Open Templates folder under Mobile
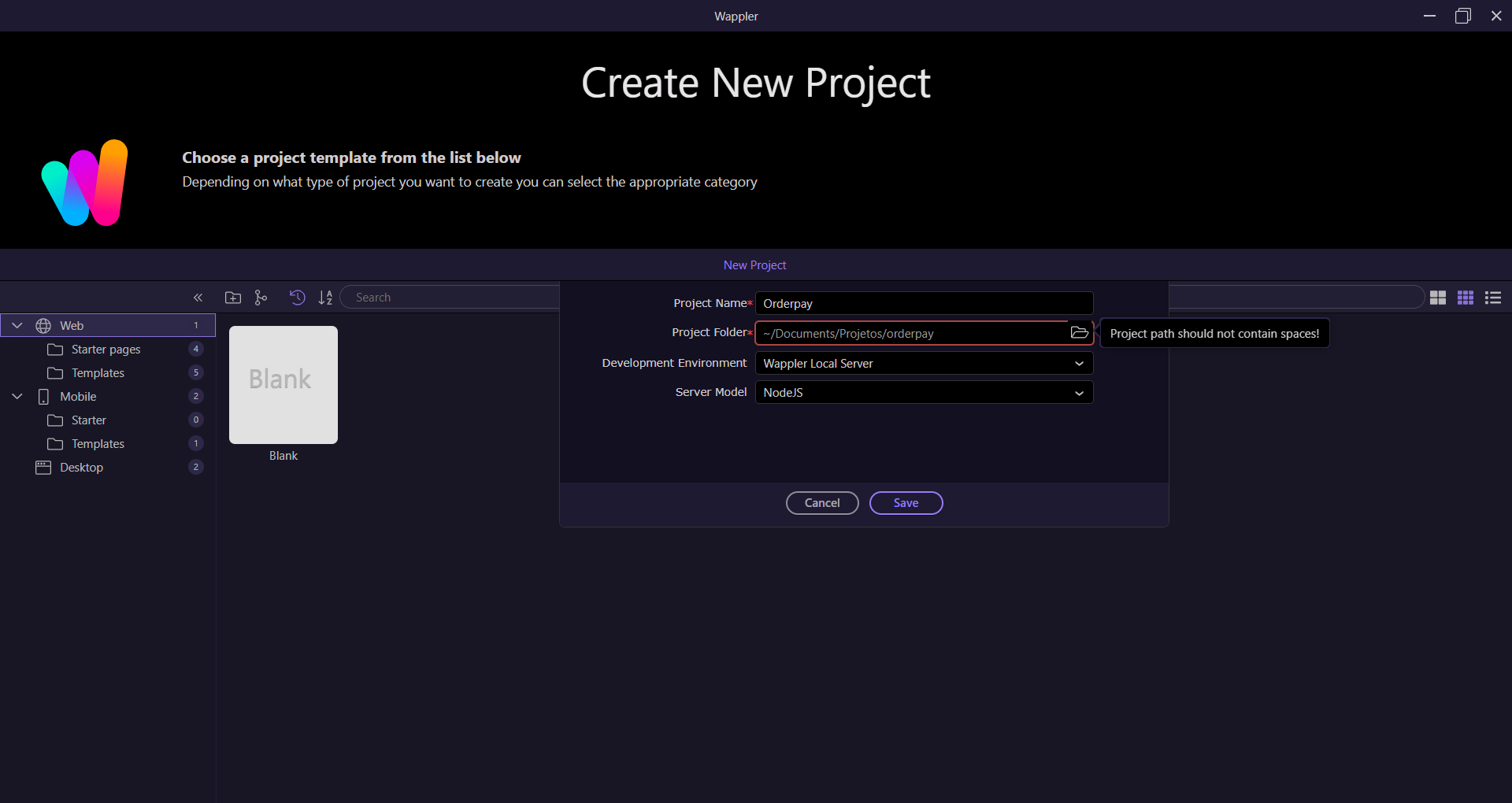This screenshot has width=1512, height=803. 98,444
